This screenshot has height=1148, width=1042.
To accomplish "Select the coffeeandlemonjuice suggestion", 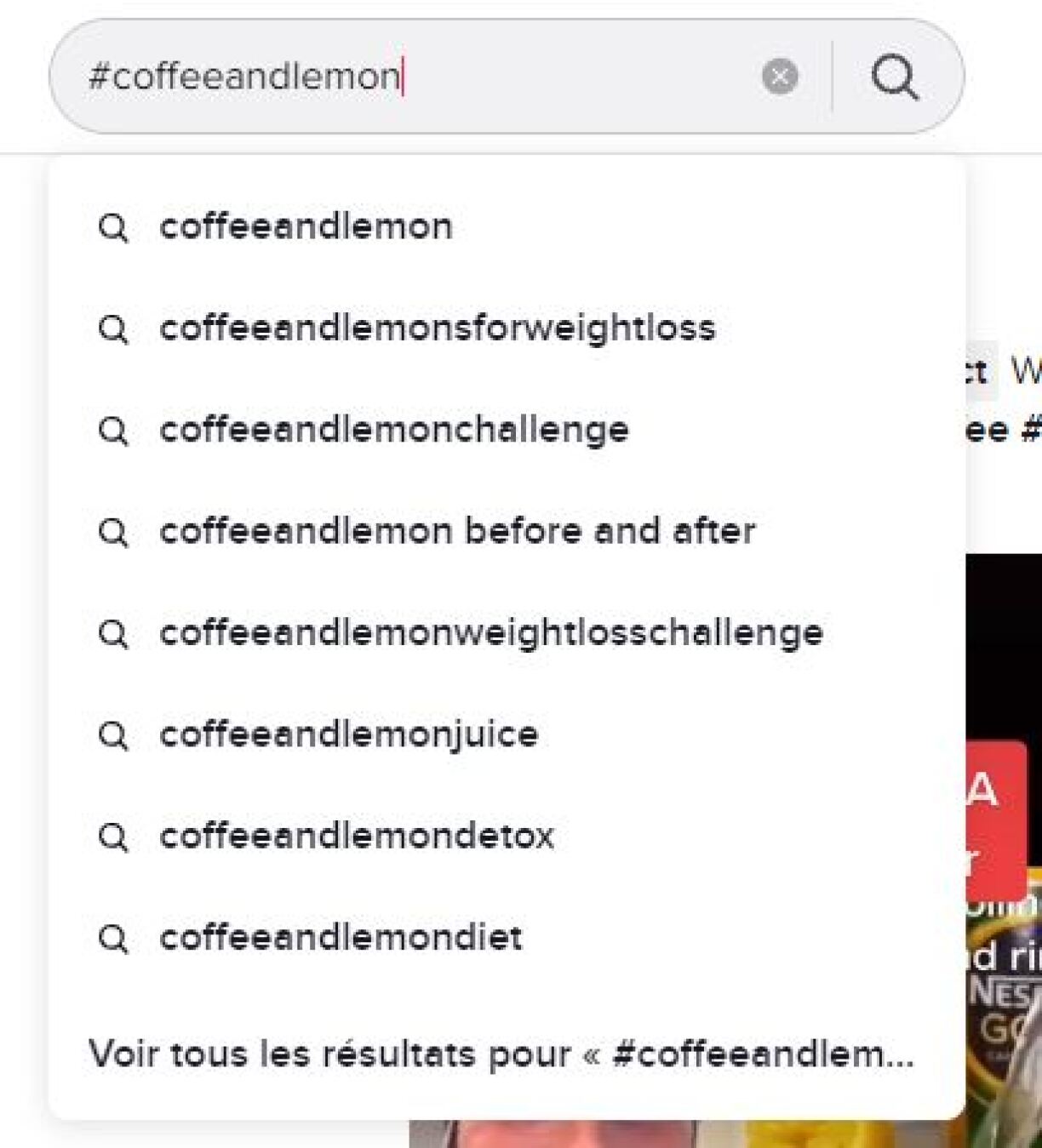I will pos(349,734).
